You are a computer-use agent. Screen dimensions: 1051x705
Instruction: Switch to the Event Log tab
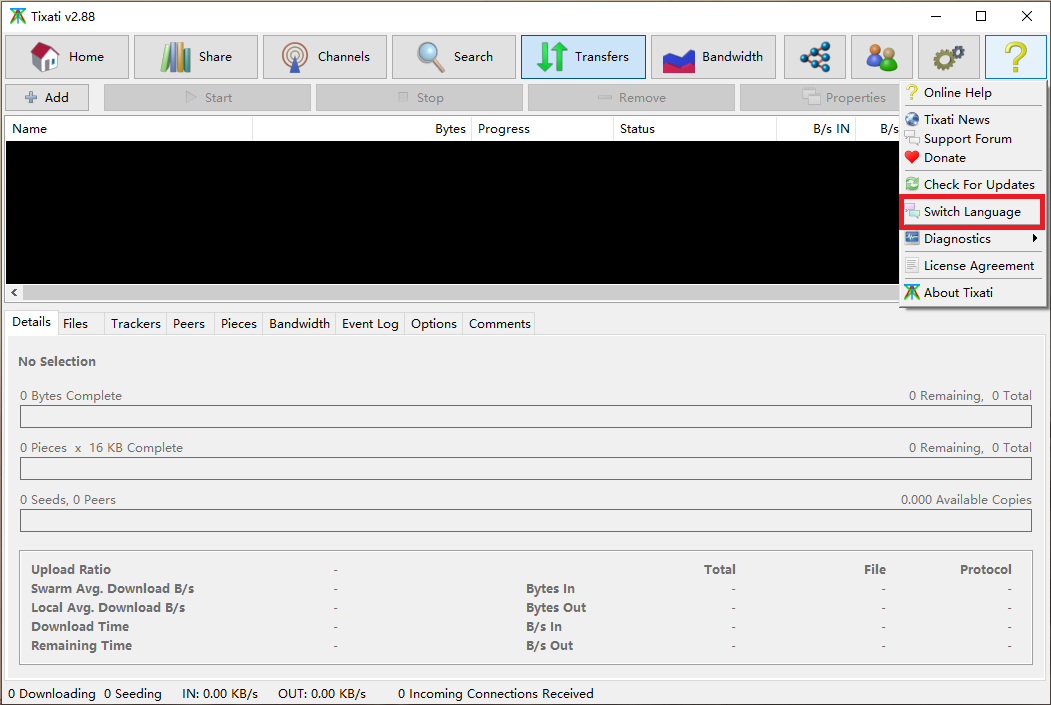pyautogui.click(x=370, y=324)
